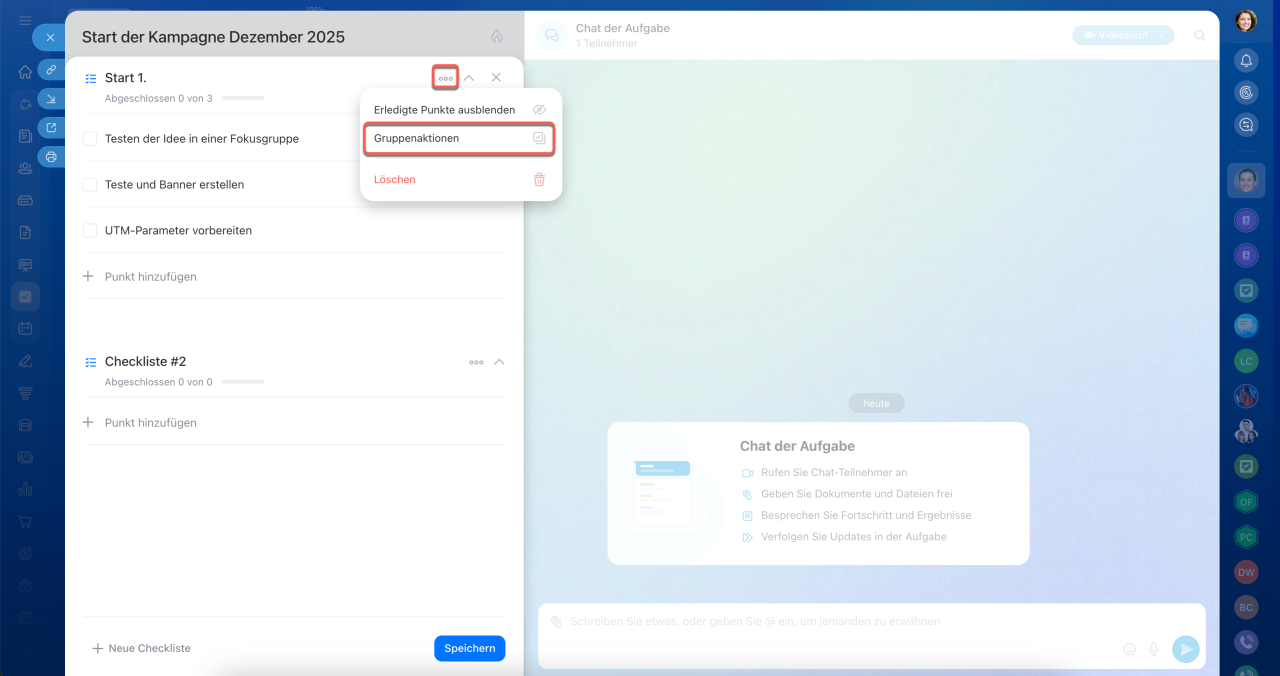Open the three-dots menu for Checkliste #2

(x=476, y=362)
